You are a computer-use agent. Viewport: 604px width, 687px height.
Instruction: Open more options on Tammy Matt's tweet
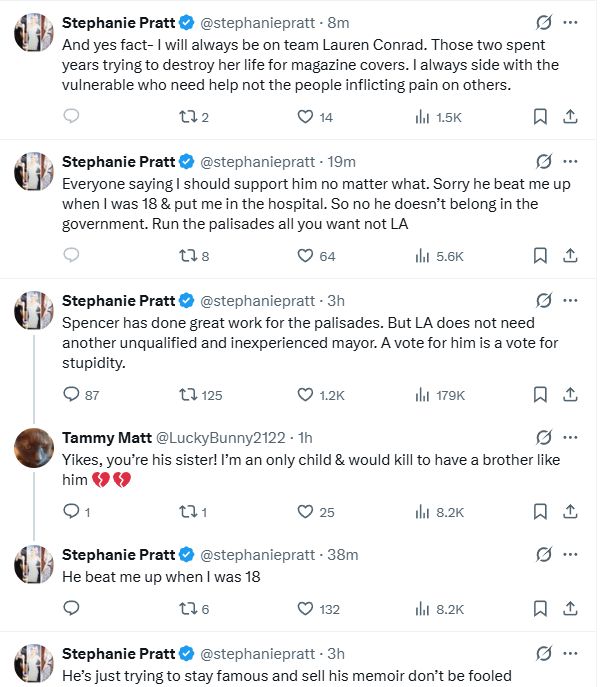pos(570,437)
